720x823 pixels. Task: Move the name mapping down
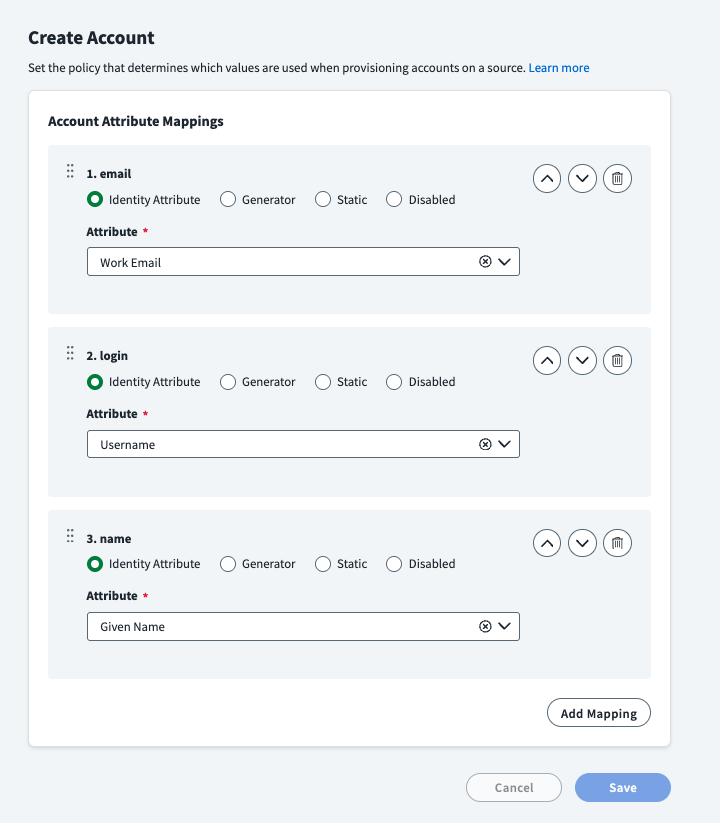(582, 543)
